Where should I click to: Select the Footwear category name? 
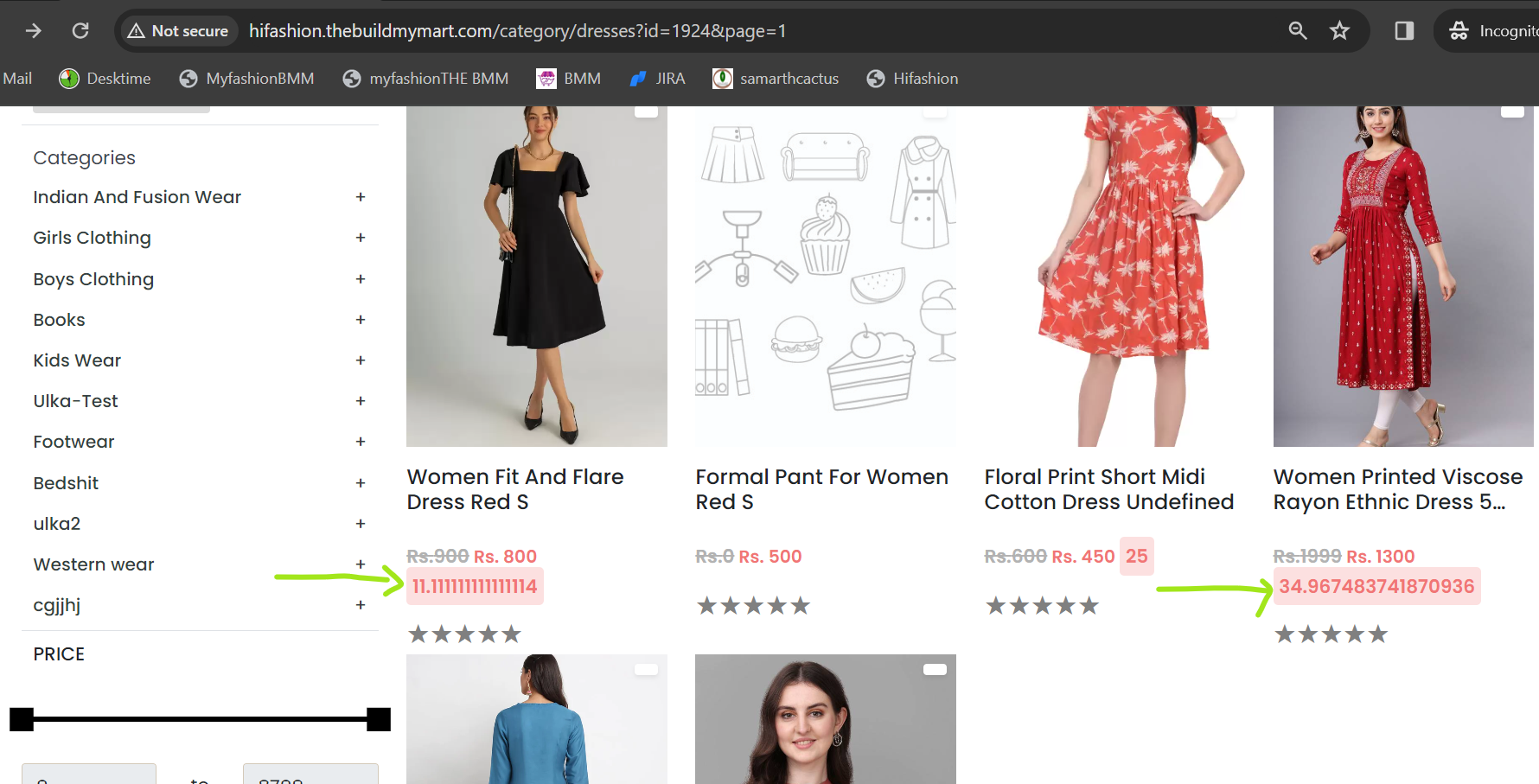click(x=74, y=442)
